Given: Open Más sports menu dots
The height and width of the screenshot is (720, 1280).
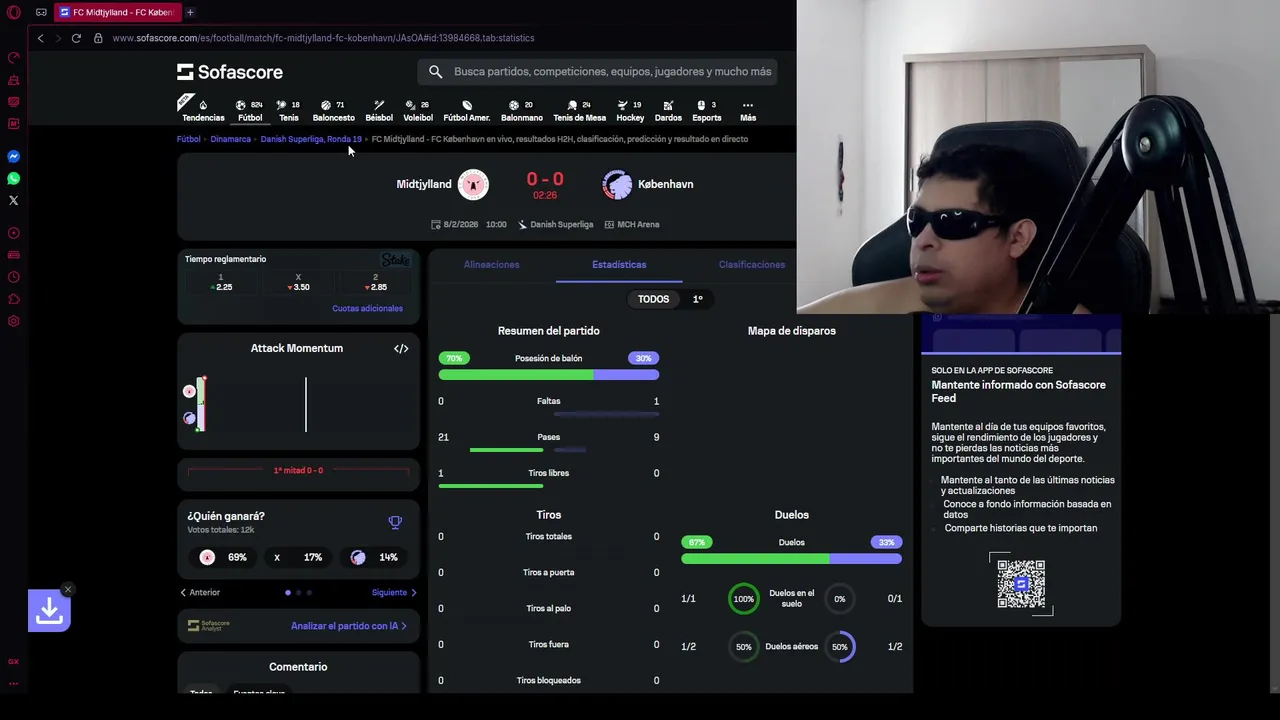Looking at the screenshot, I should [x=747, y=110].
